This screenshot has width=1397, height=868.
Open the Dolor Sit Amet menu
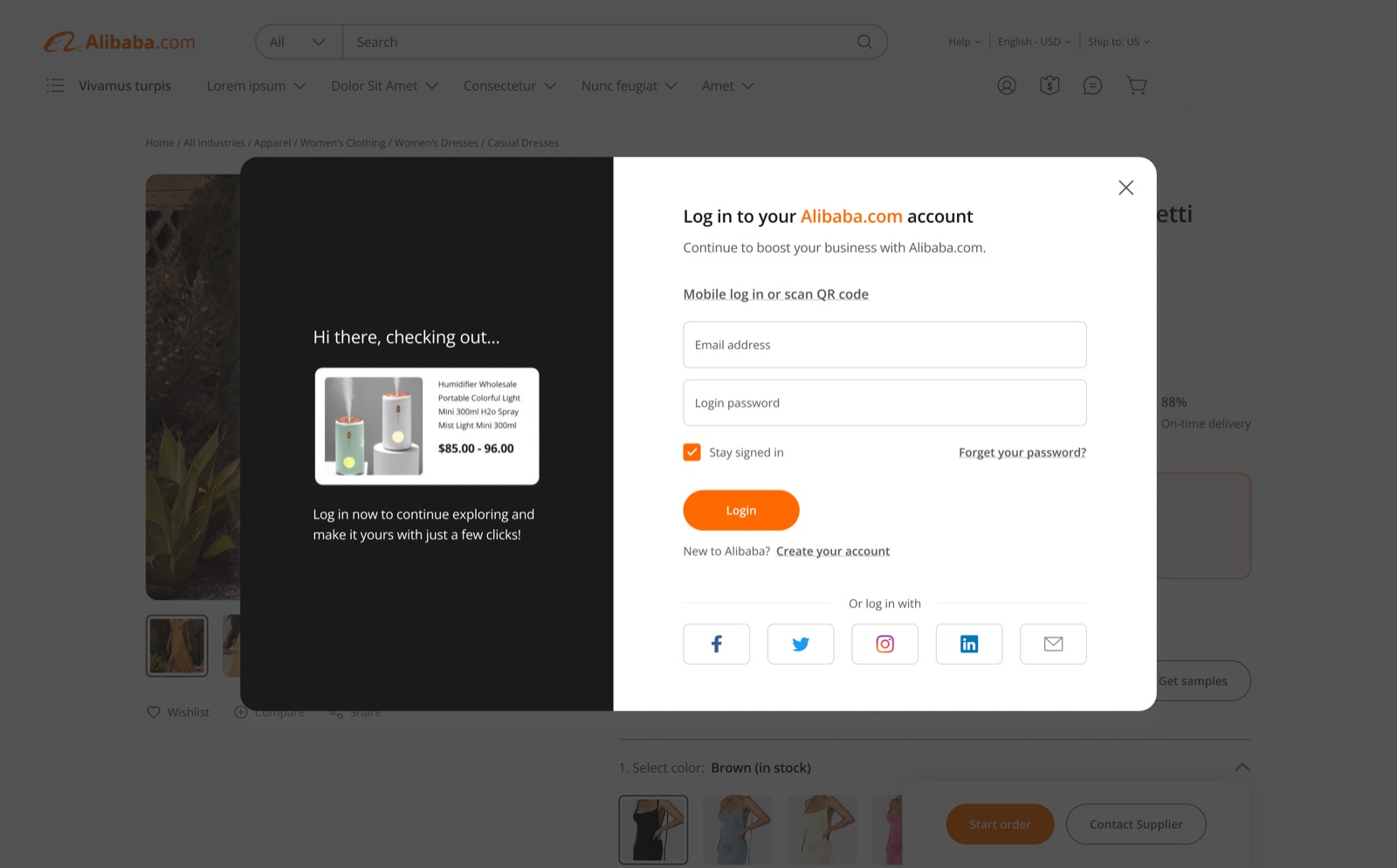click(x=385, y=86)
